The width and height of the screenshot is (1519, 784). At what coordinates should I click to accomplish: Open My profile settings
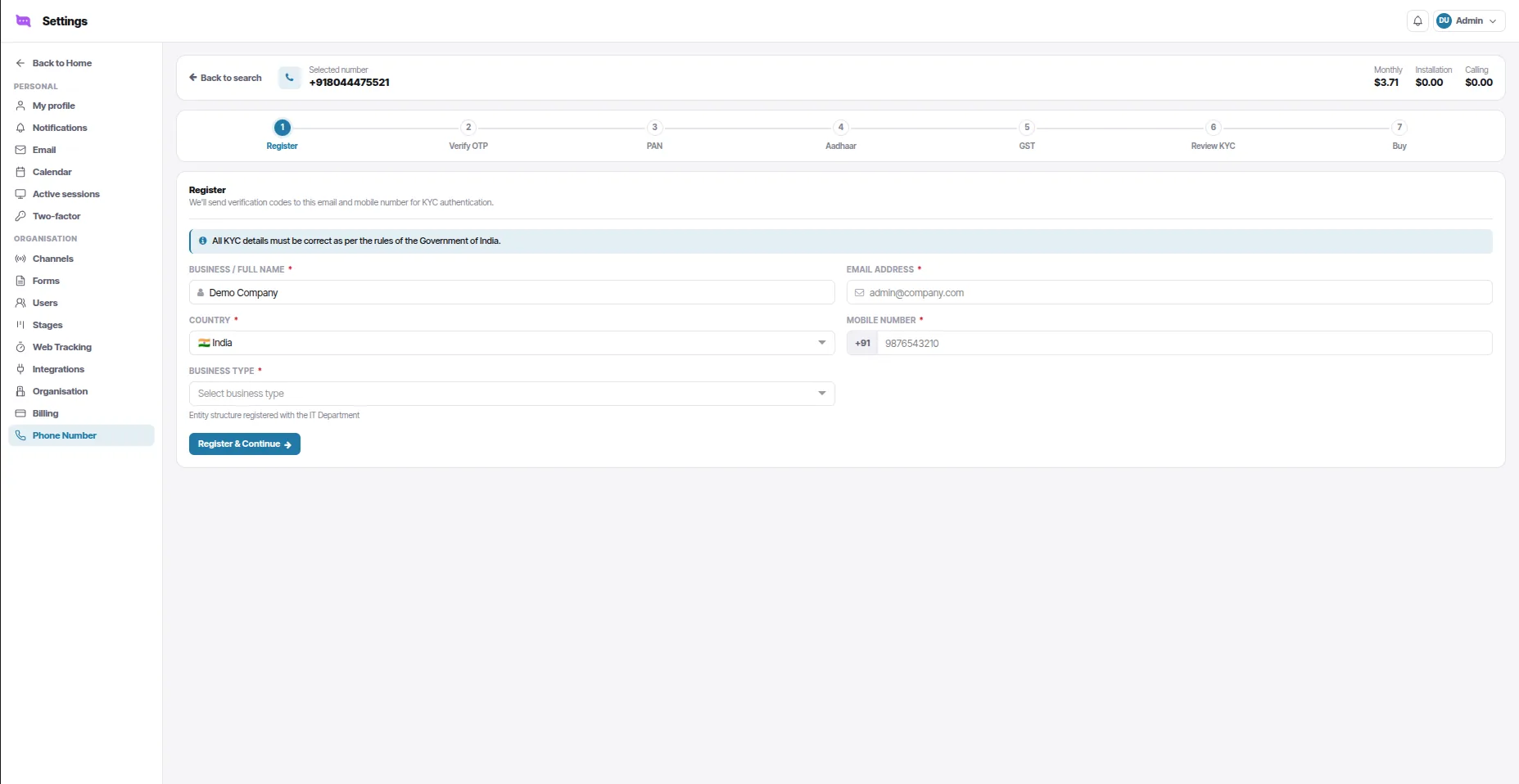click(x=81, y=106)
